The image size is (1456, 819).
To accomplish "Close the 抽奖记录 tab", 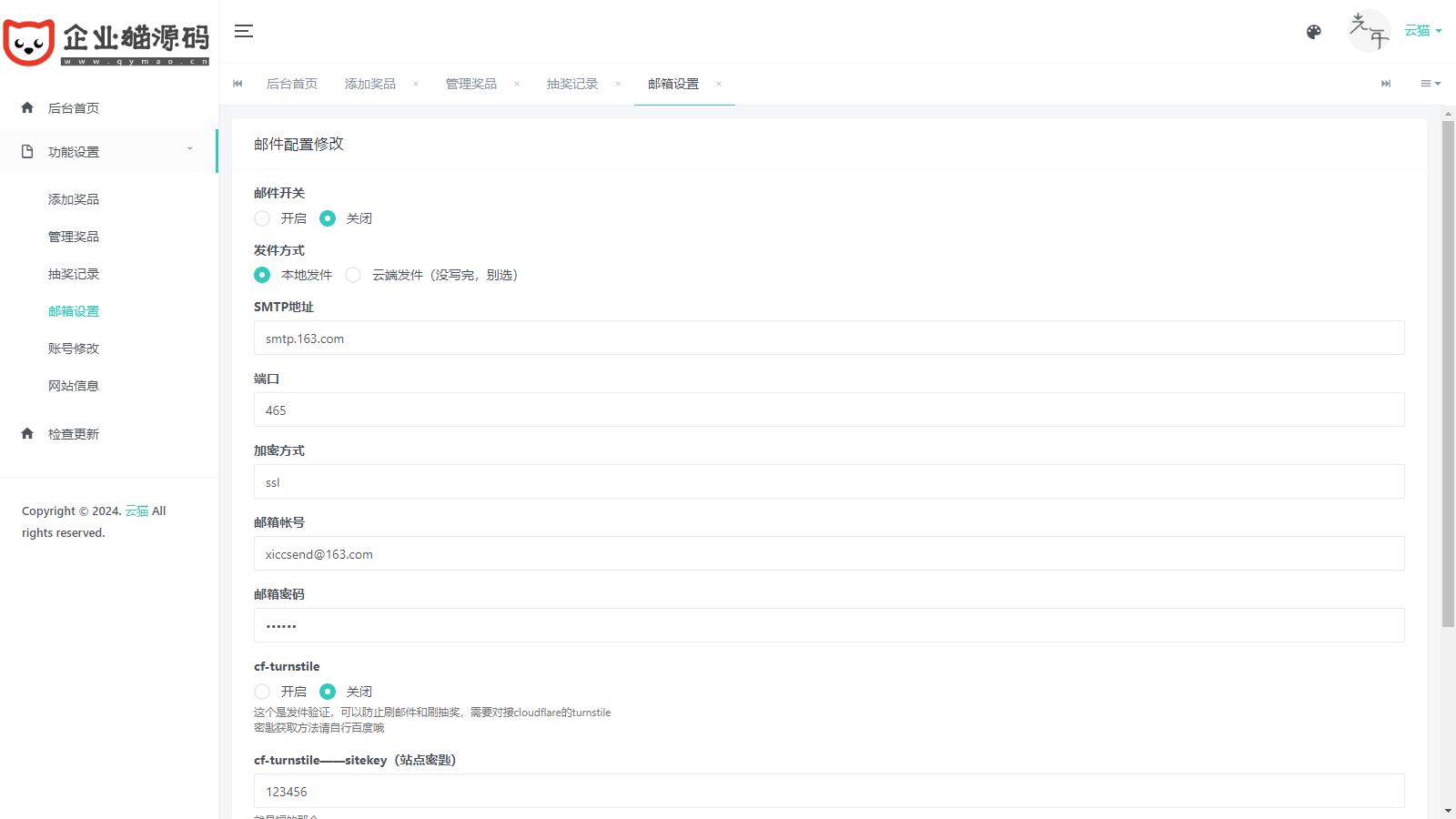I will [618, 84].
